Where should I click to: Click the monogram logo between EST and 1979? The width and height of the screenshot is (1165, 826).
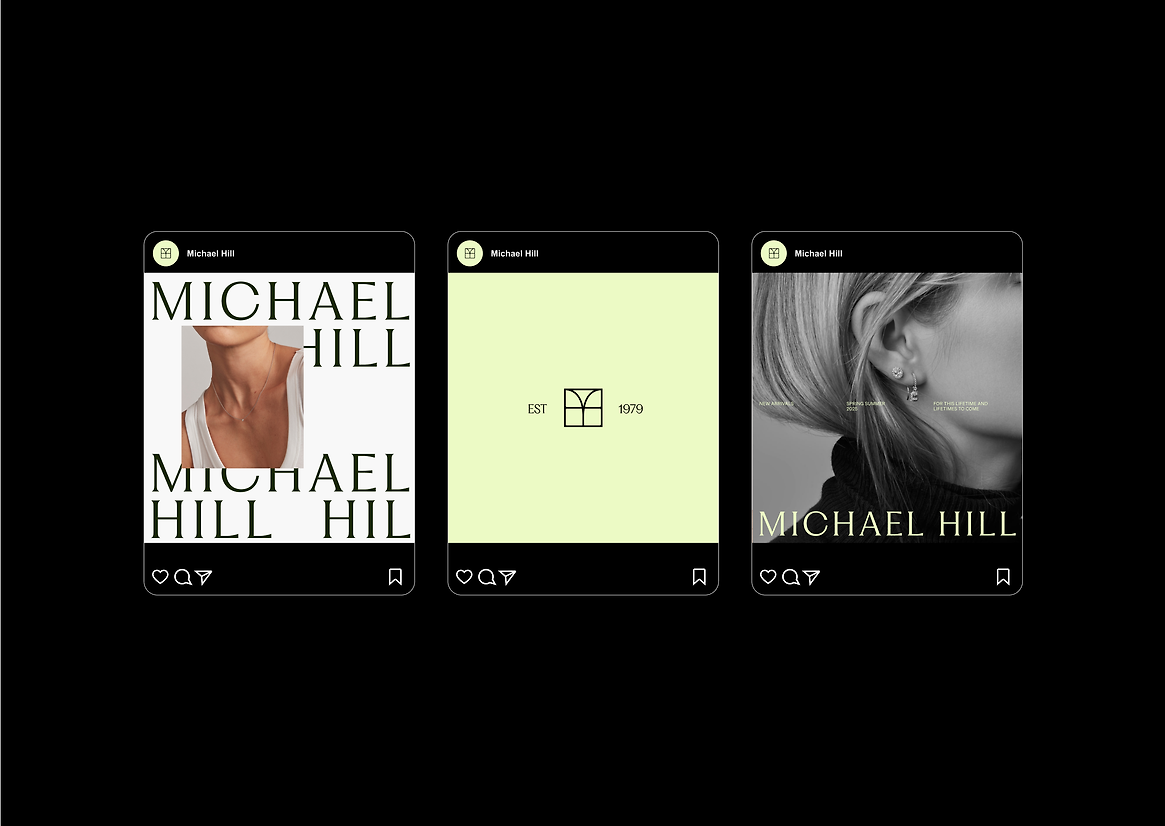(583, 408)
